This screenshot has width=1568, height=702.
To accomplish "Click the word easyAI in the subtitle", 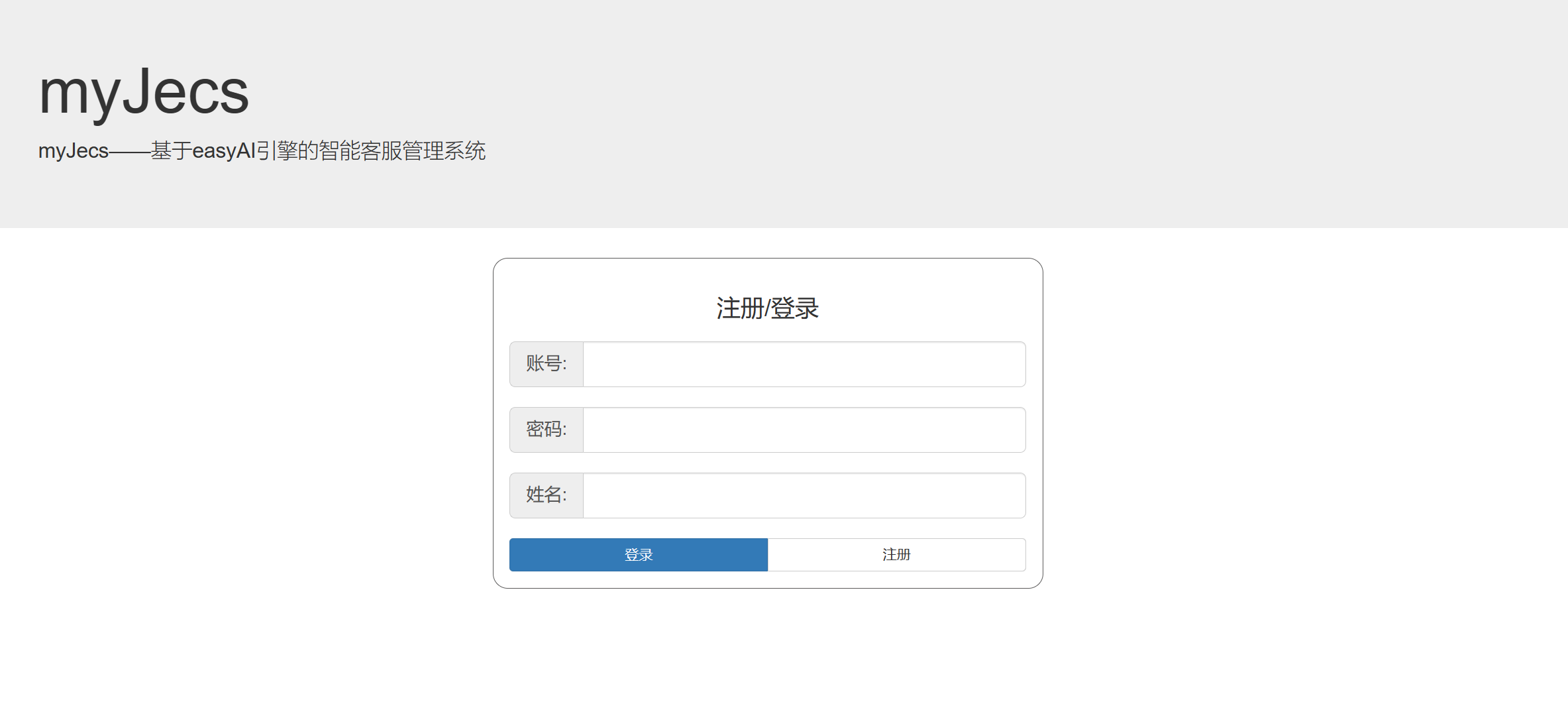I will point(223,151).
